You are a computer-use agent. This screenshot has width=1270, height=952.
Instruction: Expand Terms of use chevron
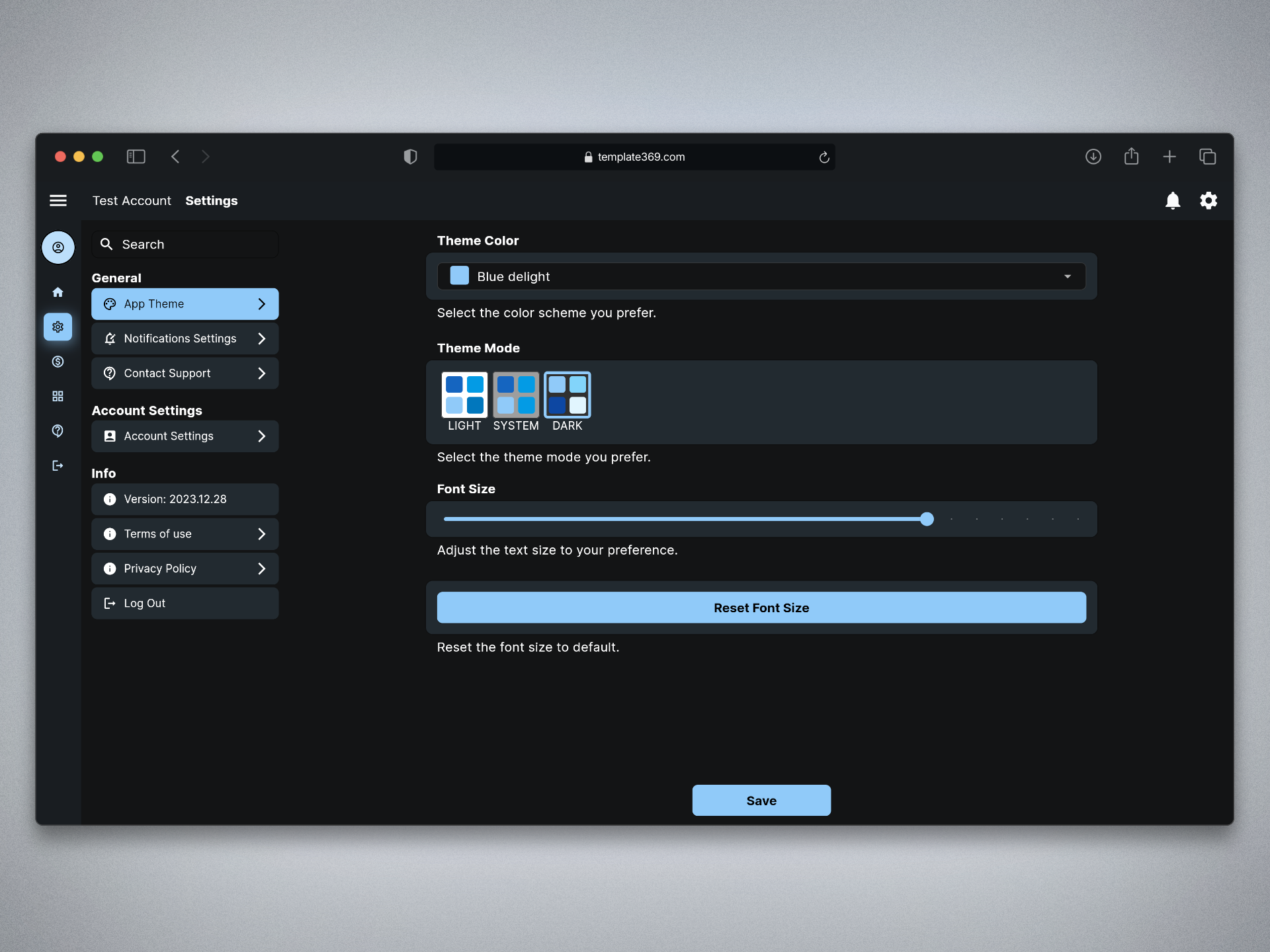click(262, 534)
